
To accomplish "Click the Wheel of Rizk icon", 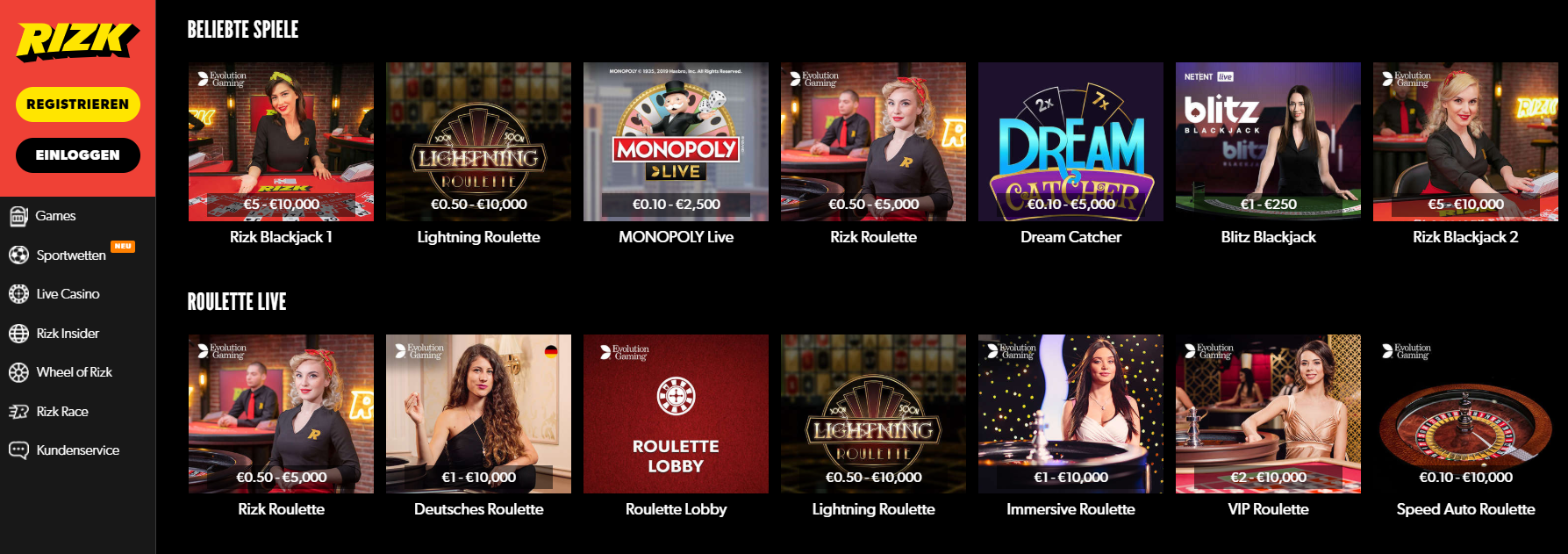I will click(18, 372).
